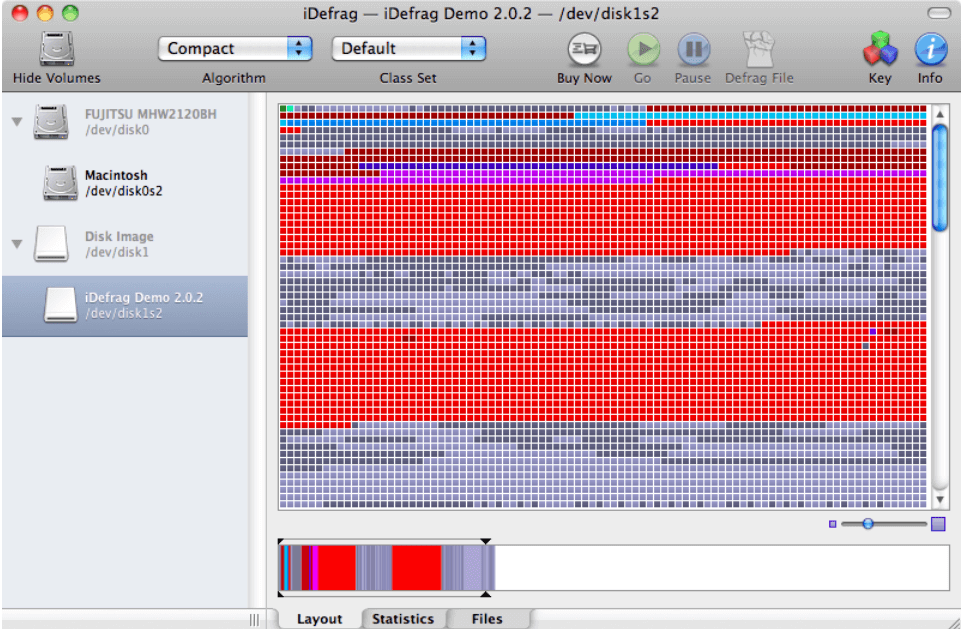Select the iDefrag Demo 2.0.2 volume
This screenshot has height=629, width=961.
click(125, 306)
